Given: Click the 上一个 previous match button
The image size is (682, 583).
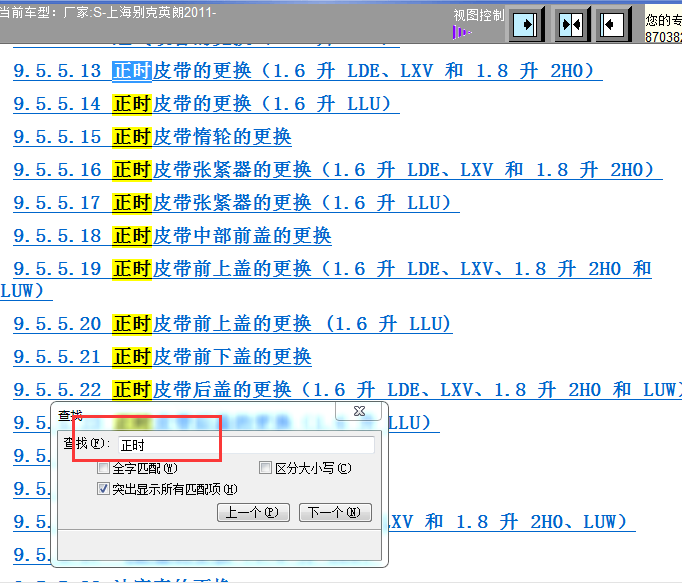Looking at the screenshot, I should coord(253,513).
